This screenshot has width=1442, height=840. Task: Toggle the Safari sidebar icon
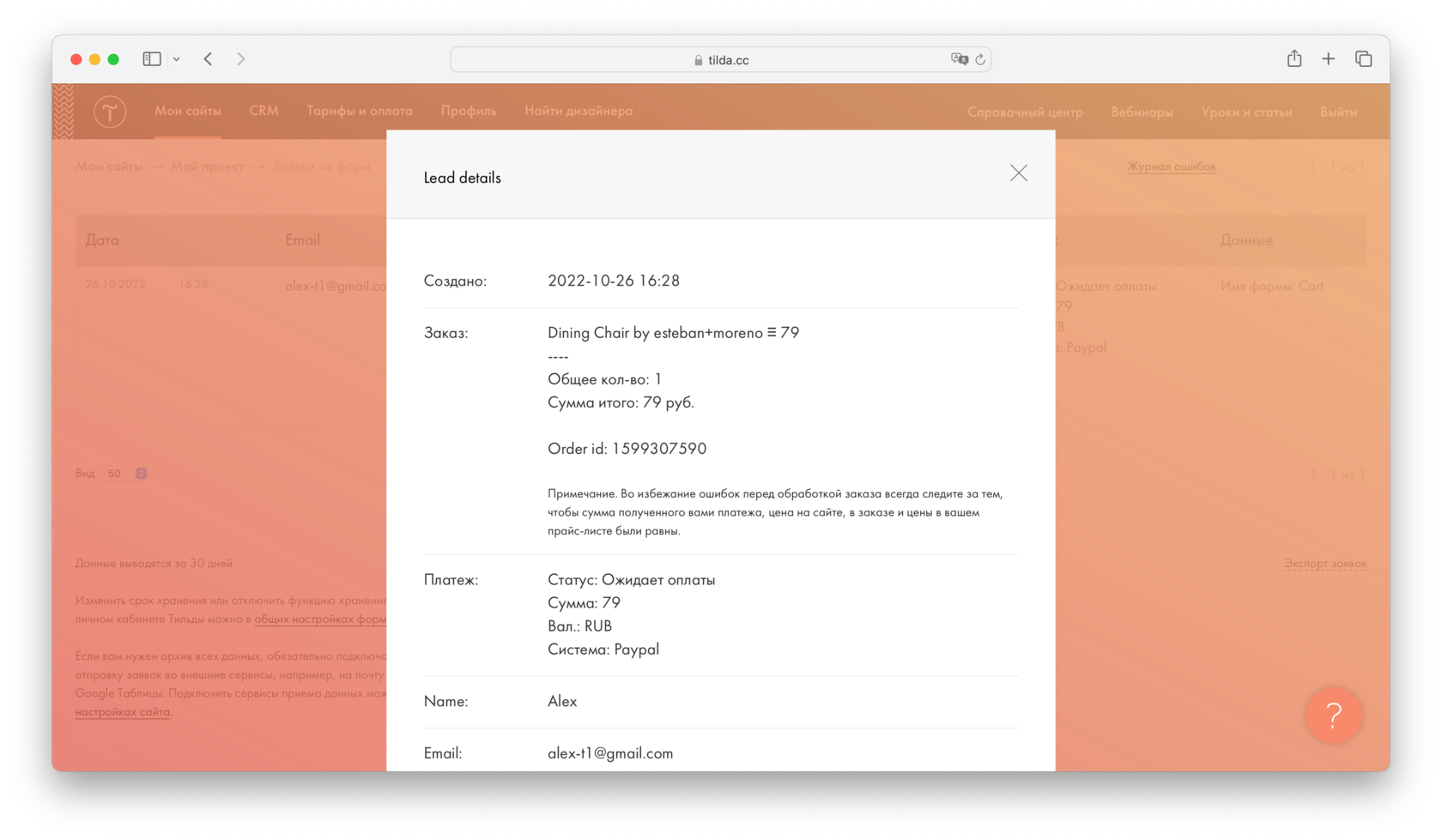[x=152, y=59]
